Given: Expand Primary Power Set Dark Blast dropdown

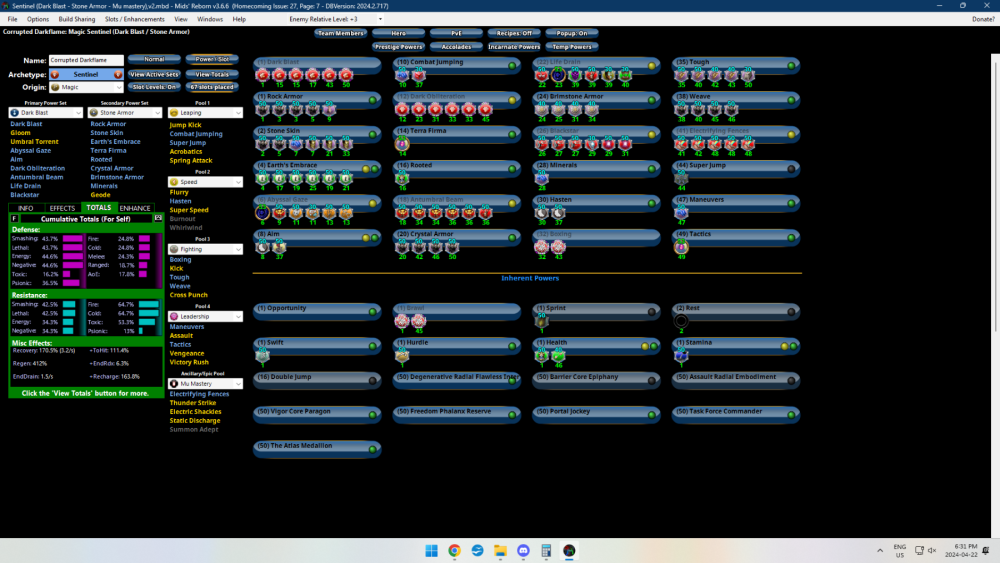Looking at the screenshot, I should tap(45, 113).
